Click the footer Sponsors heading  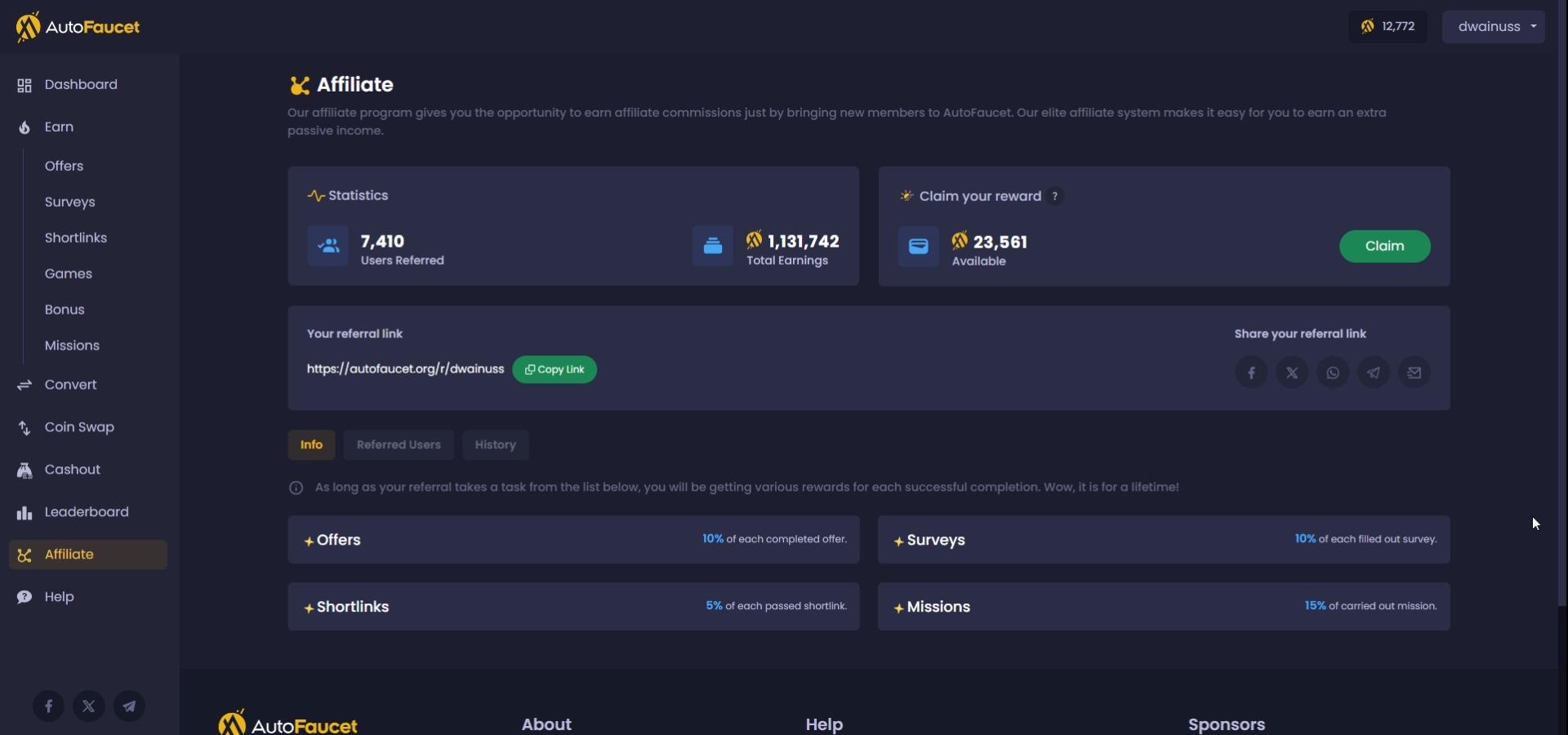point(1227,725)
